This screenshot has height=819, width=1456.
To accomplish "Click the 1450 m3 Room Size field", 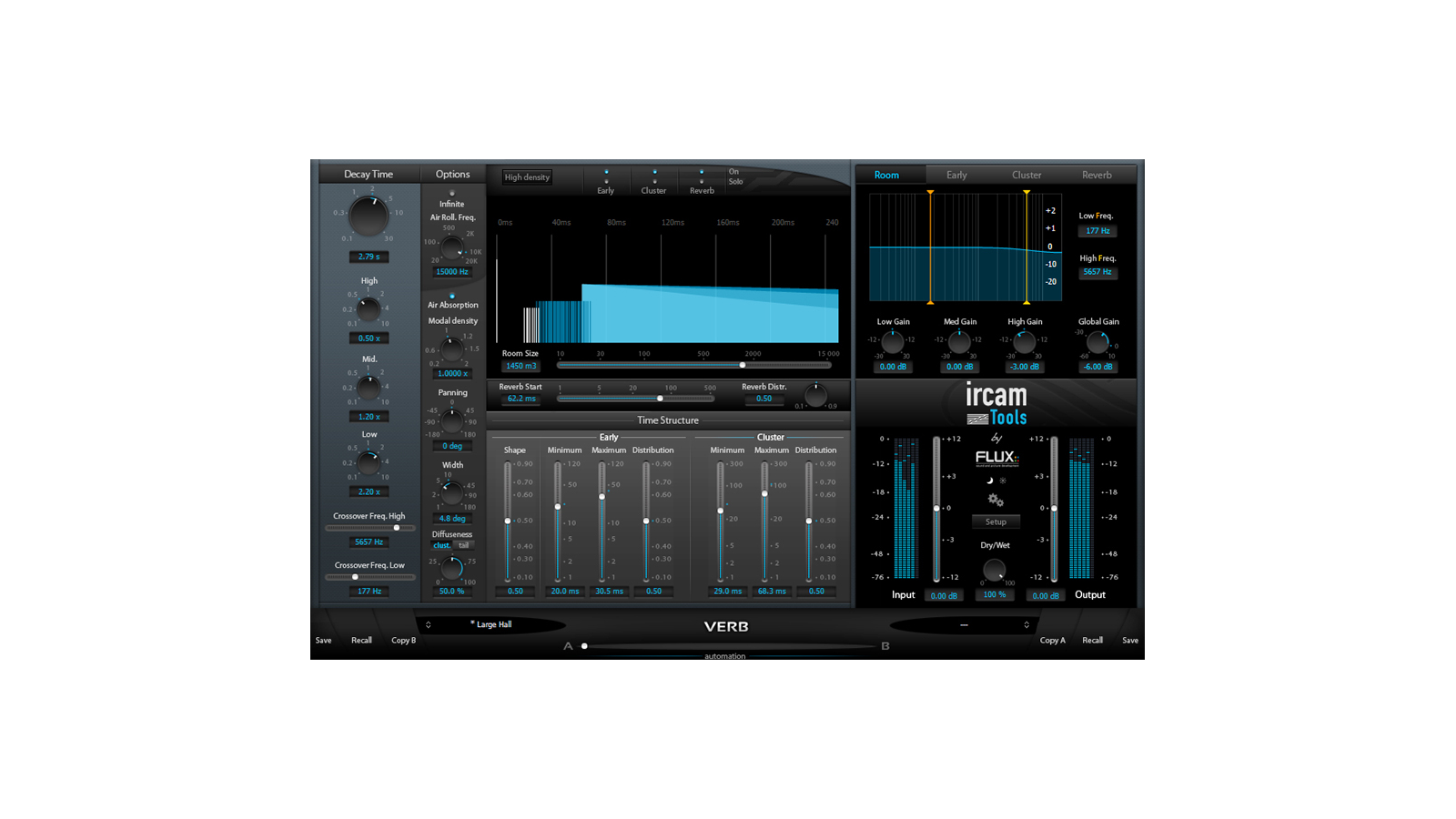I will coord(521,366).
